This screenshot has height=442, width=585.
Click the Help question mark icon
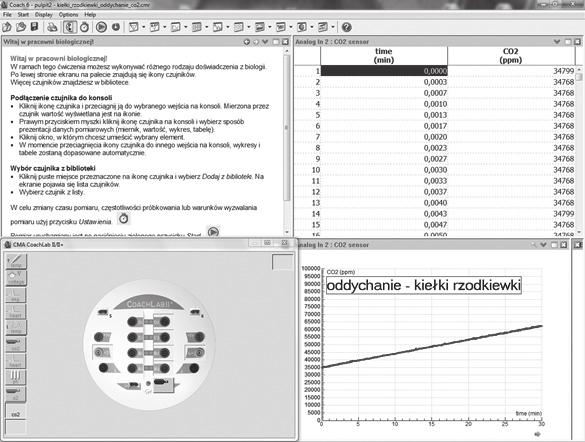(x=347, y=27)
